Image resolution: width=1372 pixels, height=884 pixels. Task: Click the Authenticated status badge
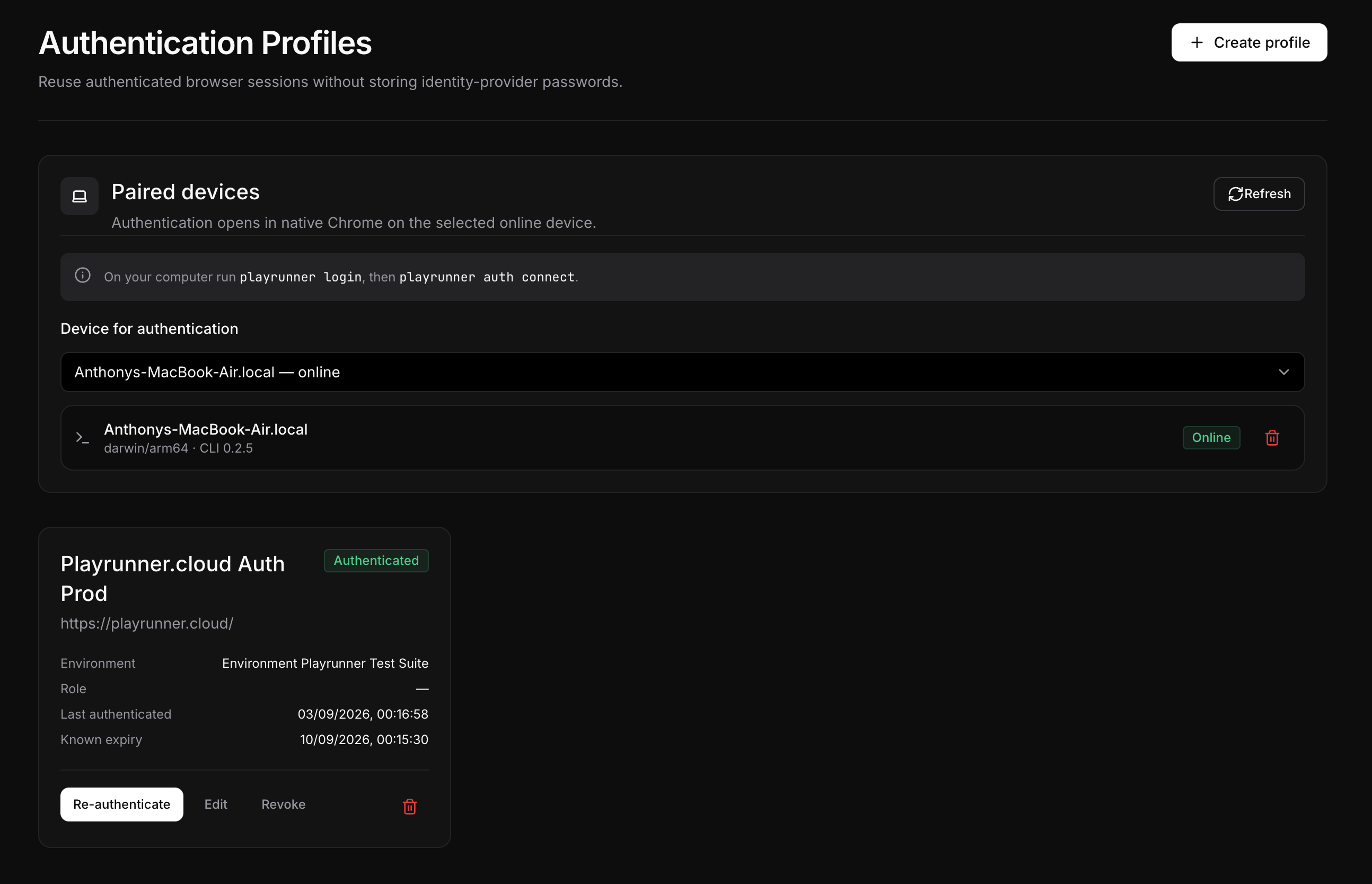pyautogui.click(x=376, y=560)
